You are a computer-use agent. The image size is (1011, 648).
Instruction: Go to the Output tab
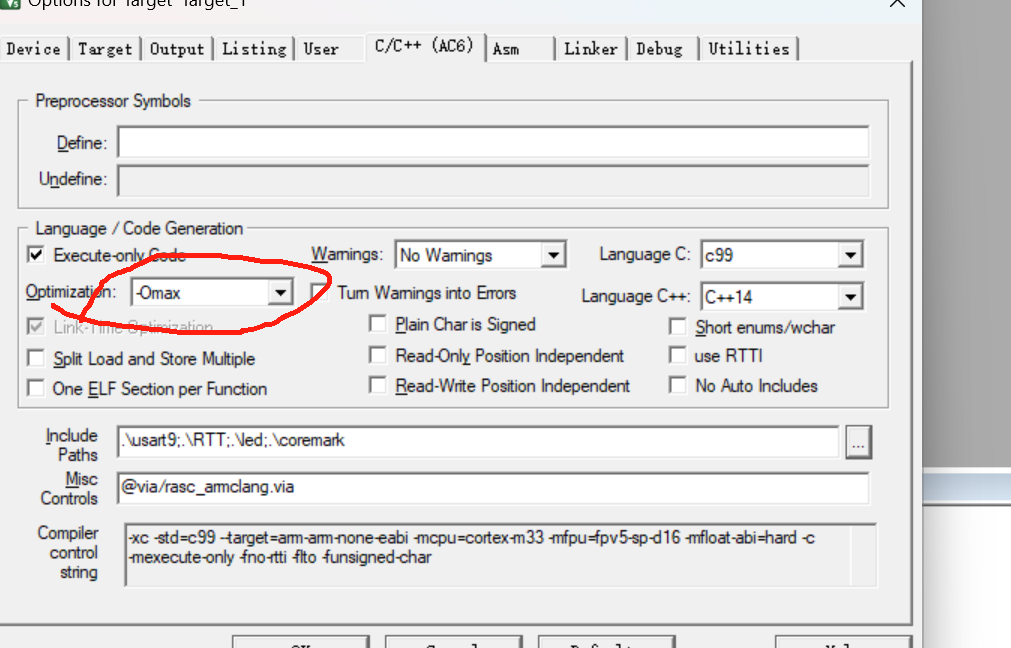177,49
